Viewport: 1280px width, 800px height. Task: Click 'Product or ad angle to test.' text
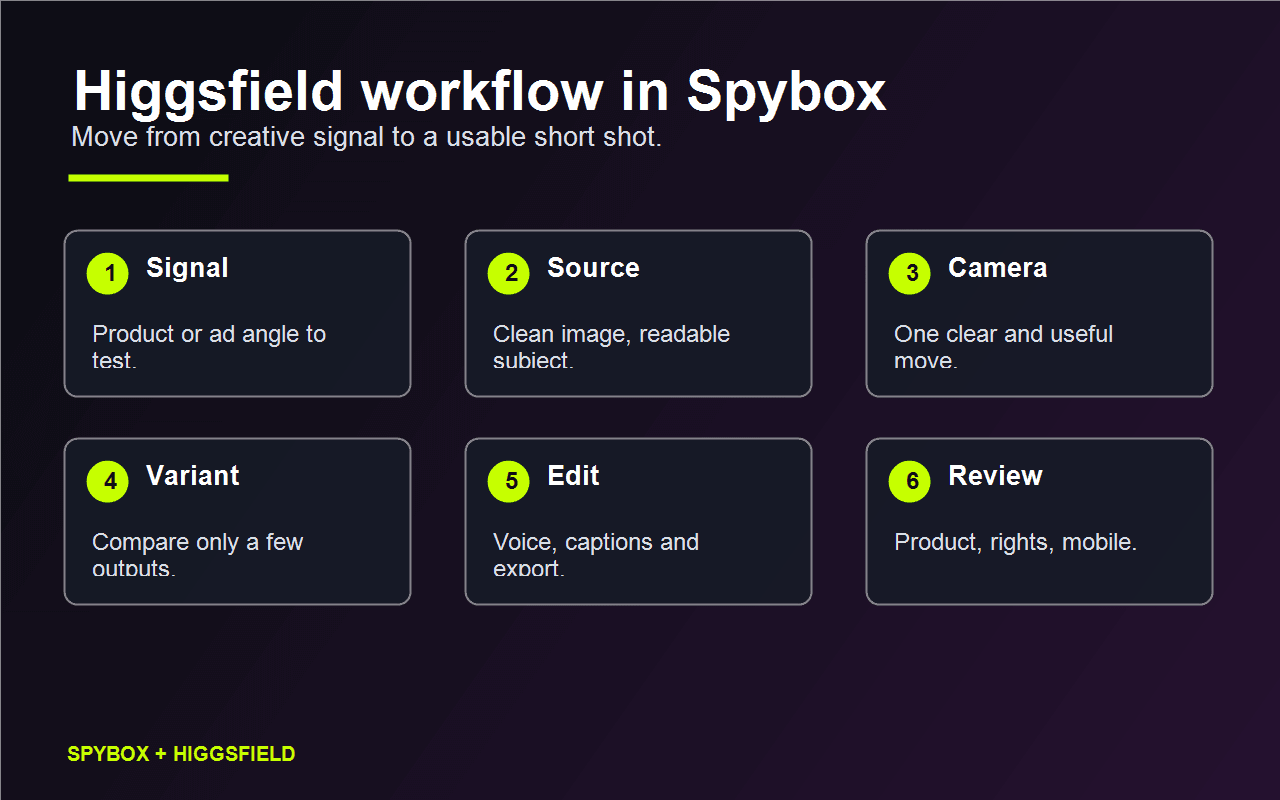[x=209, y=347]
